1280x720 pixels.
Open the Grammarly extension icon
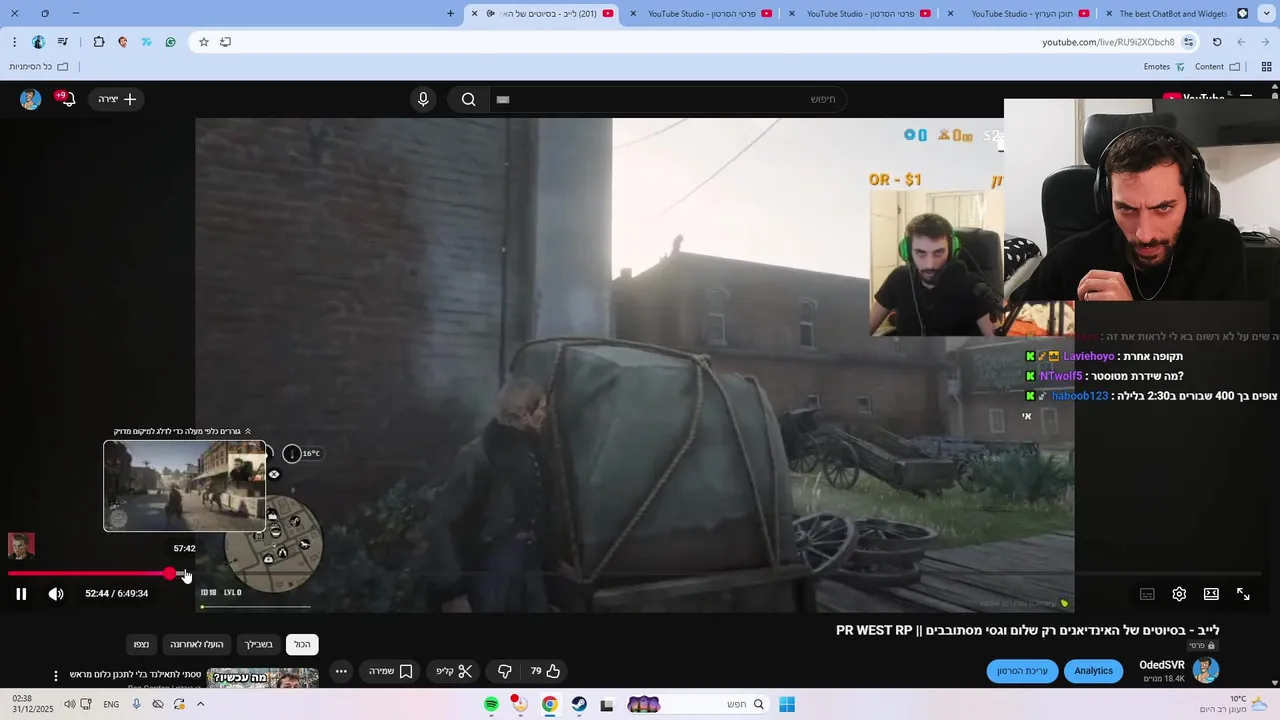(171, 42)
